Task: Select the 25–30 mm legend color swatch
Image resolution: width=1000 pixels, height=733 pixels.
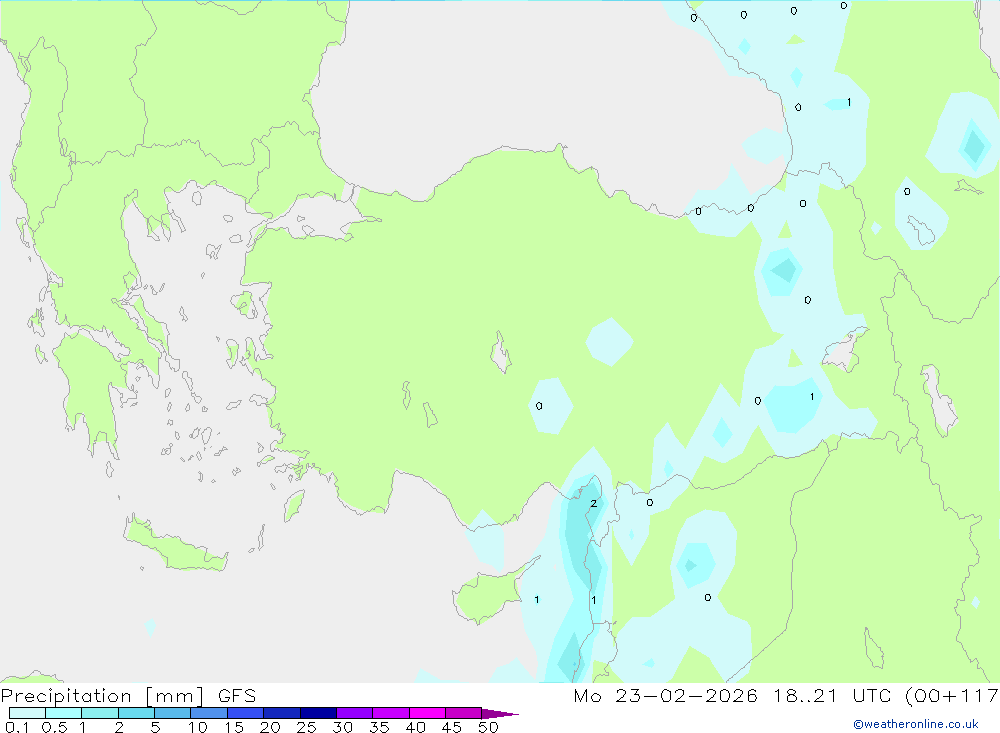Action: [x=318, y=713]
